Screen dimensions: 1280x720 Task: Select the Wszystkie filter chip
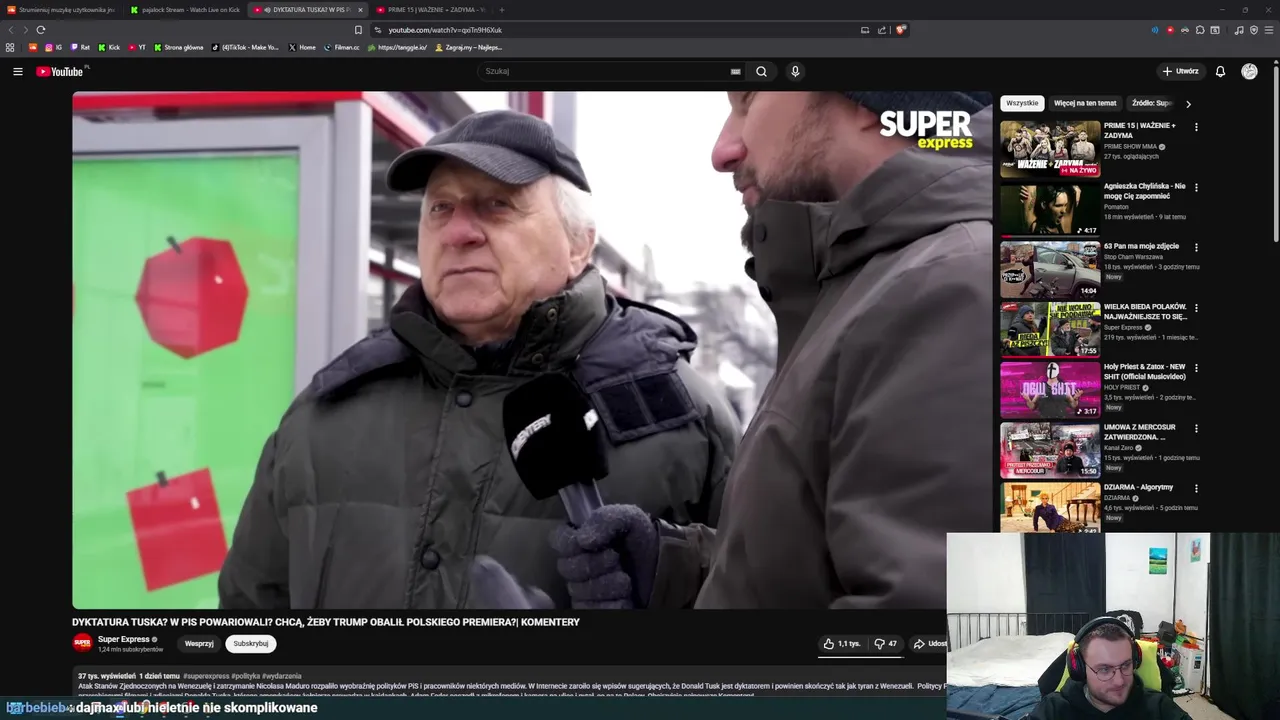pyautogui.click(x=1022, y=103)
